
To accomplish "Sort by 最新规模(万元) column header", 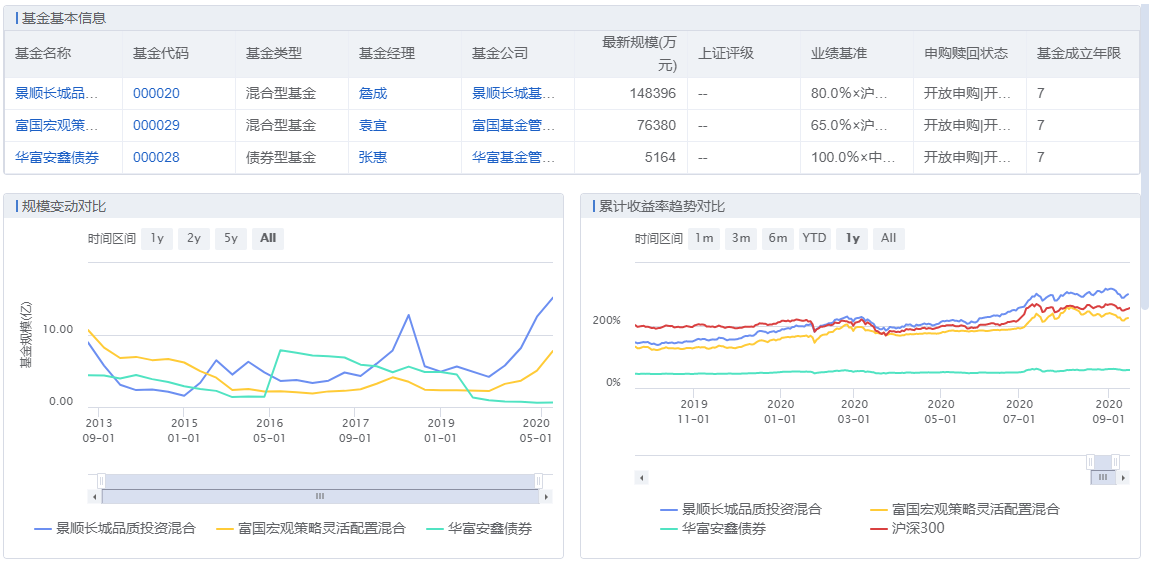I will (x=639, y=54).
